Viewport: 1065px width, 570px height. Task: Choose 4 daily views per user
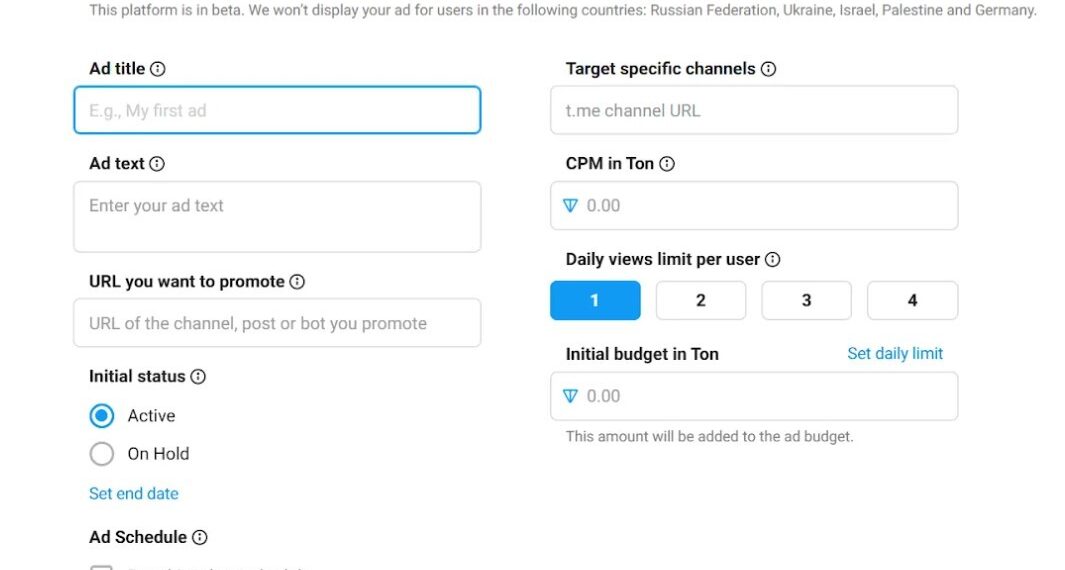coord(912,300)
